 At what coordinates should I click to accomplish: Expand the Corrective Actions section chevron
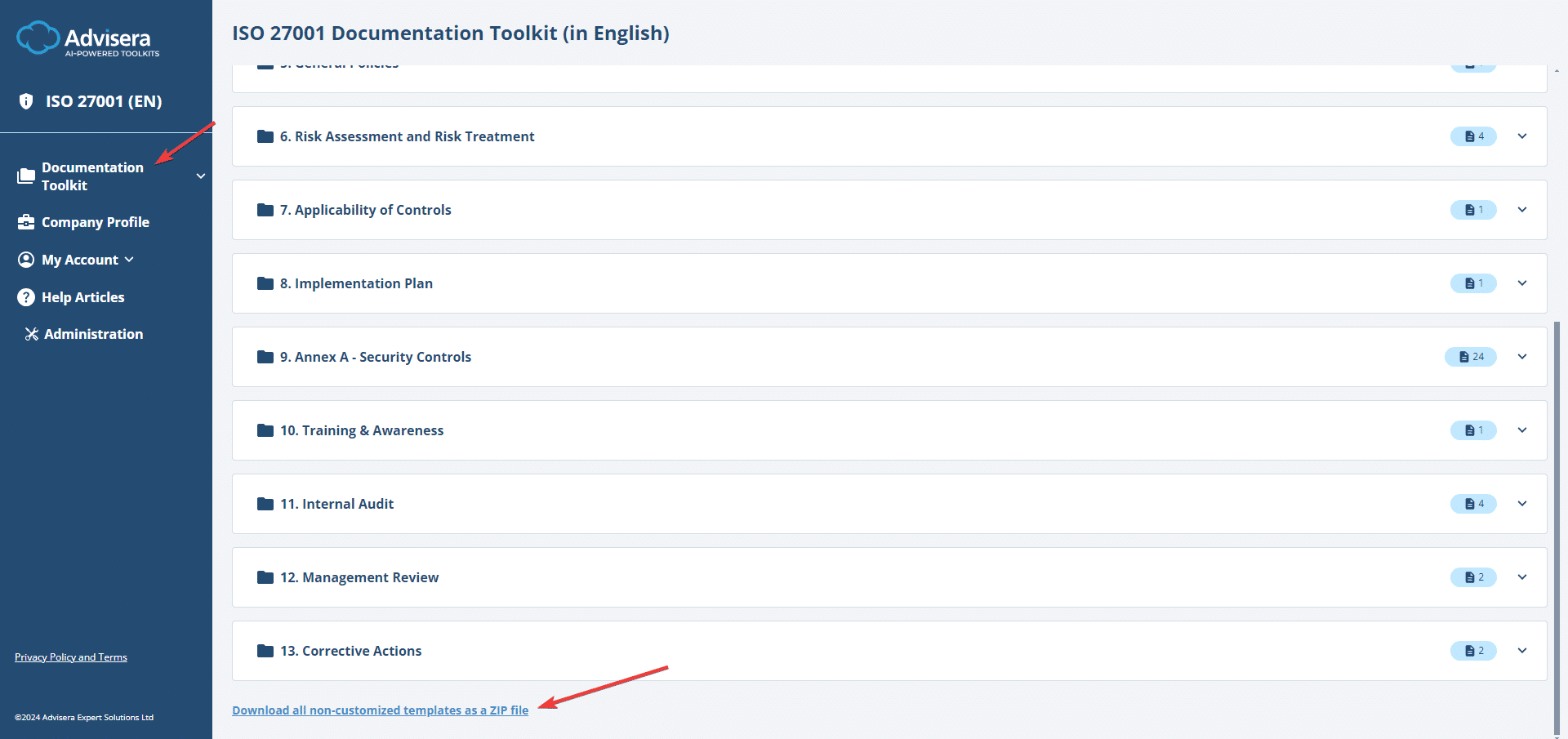1522,651
